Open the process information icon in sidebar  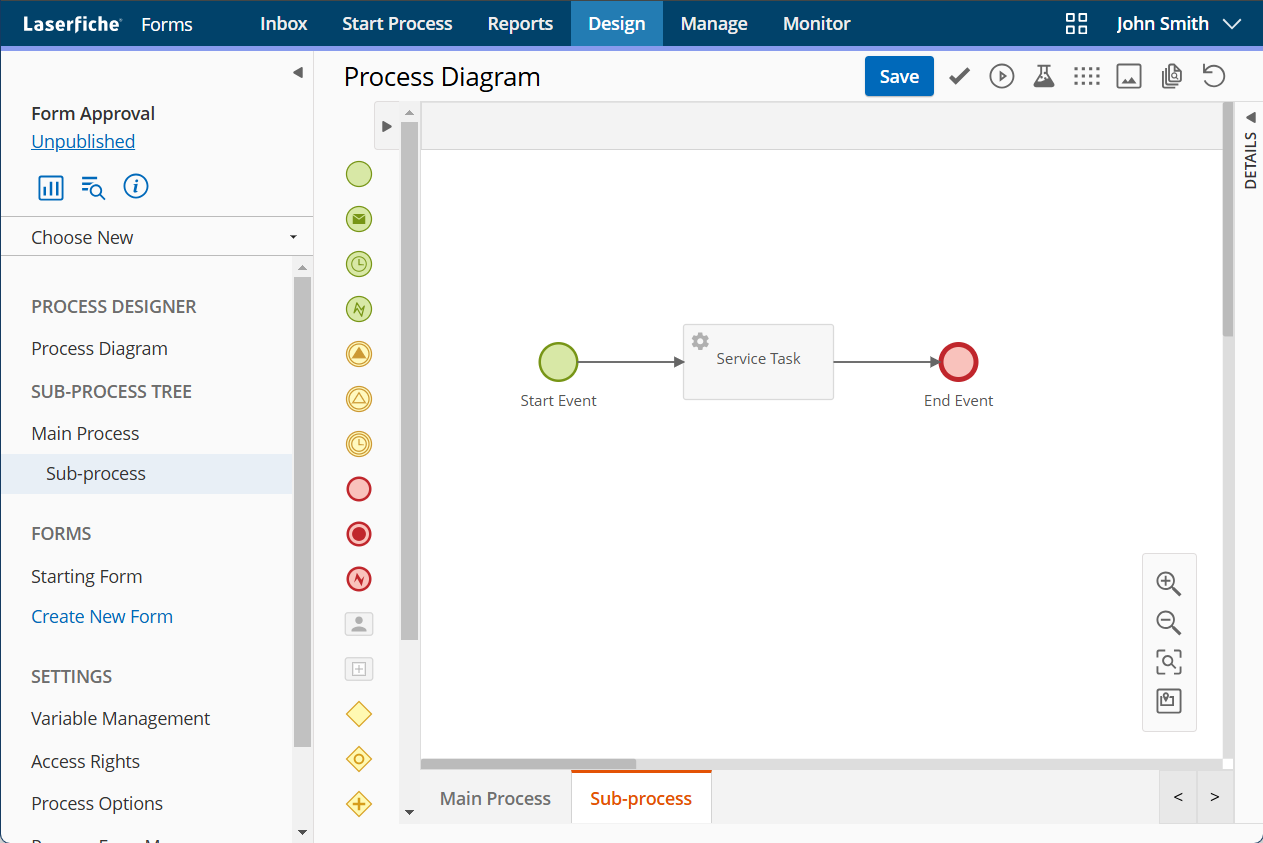136,186
